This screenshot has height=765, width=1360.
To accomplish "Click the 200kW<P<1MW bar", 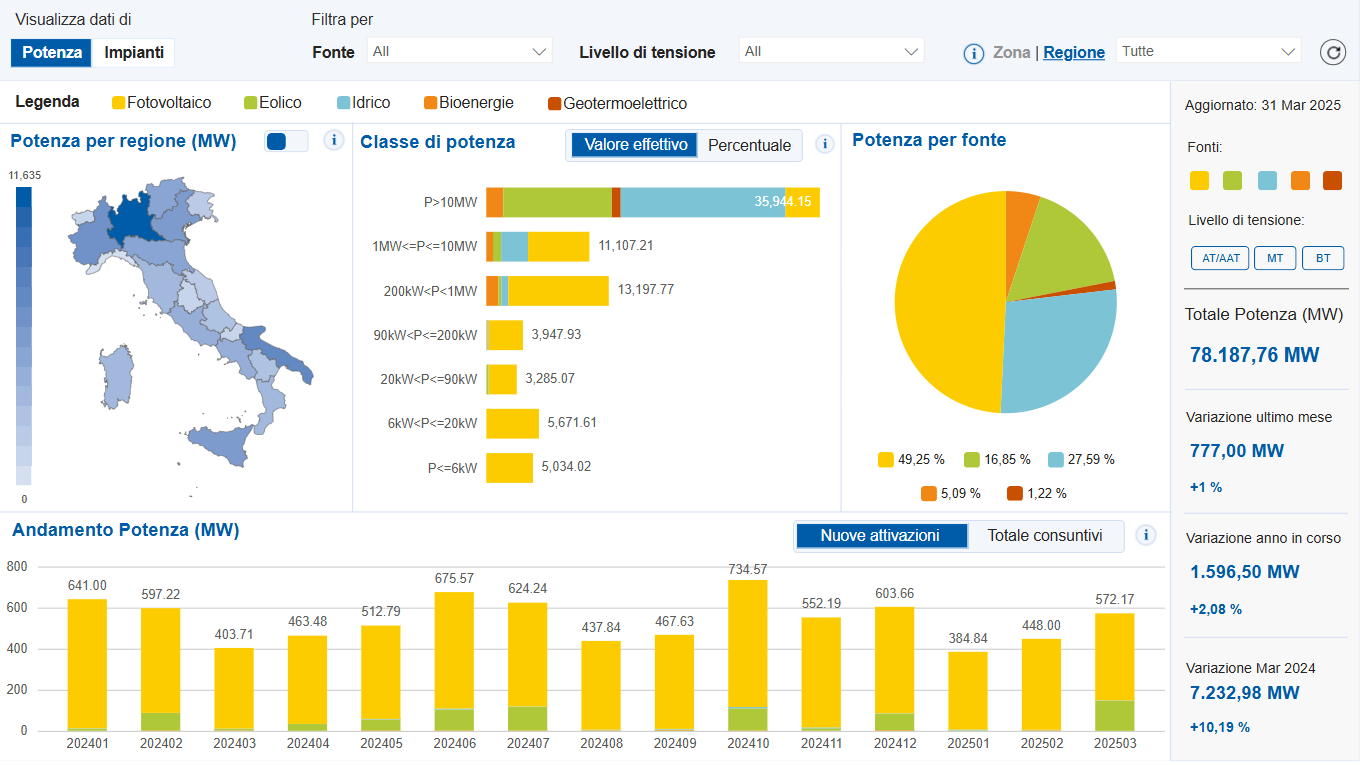I will [547, 290].
